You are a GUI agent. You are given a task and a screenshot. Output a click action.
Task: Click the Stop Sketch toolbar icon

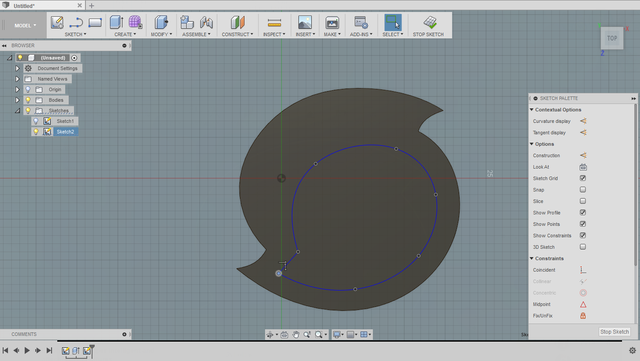430,22
